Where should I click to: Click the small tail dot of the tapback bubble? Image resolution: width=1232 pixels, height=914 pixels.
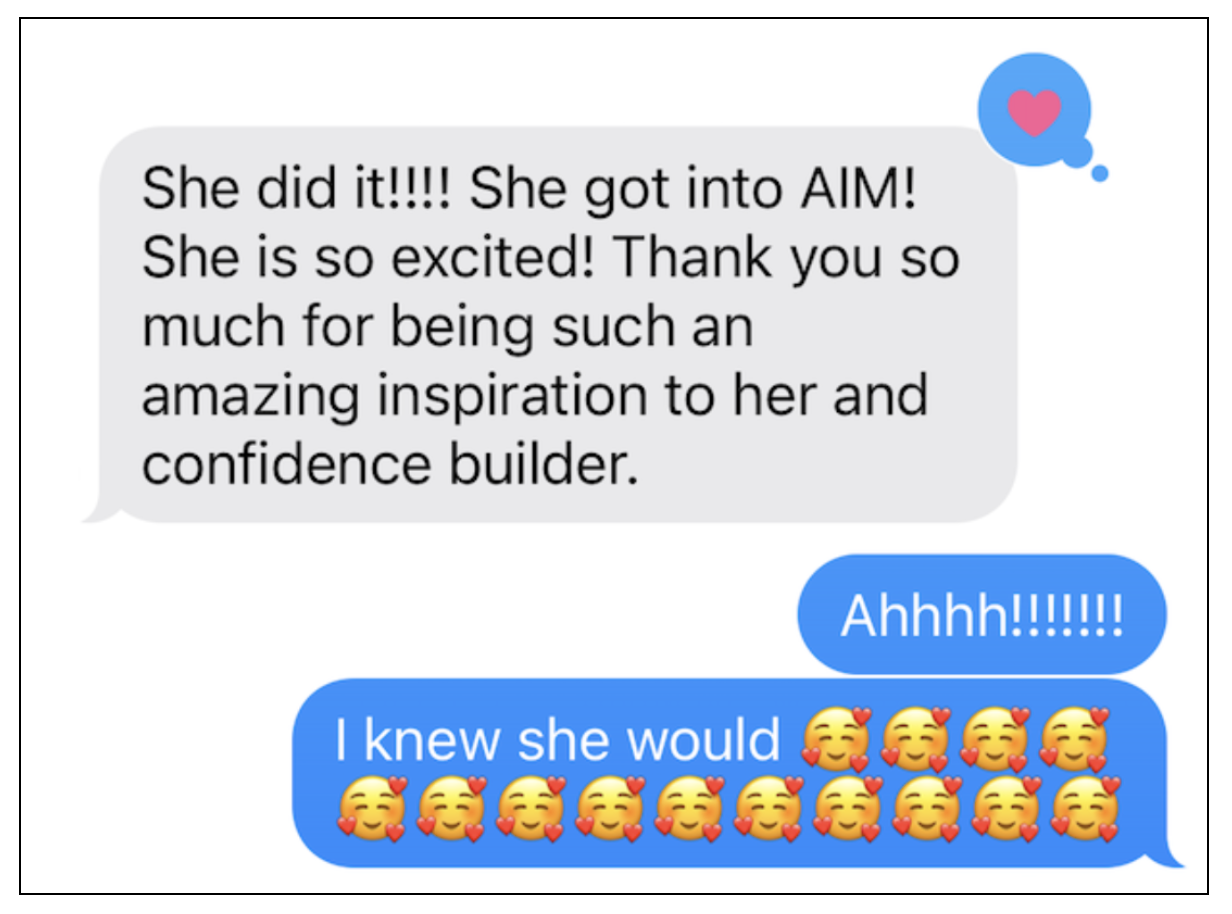1100,174
